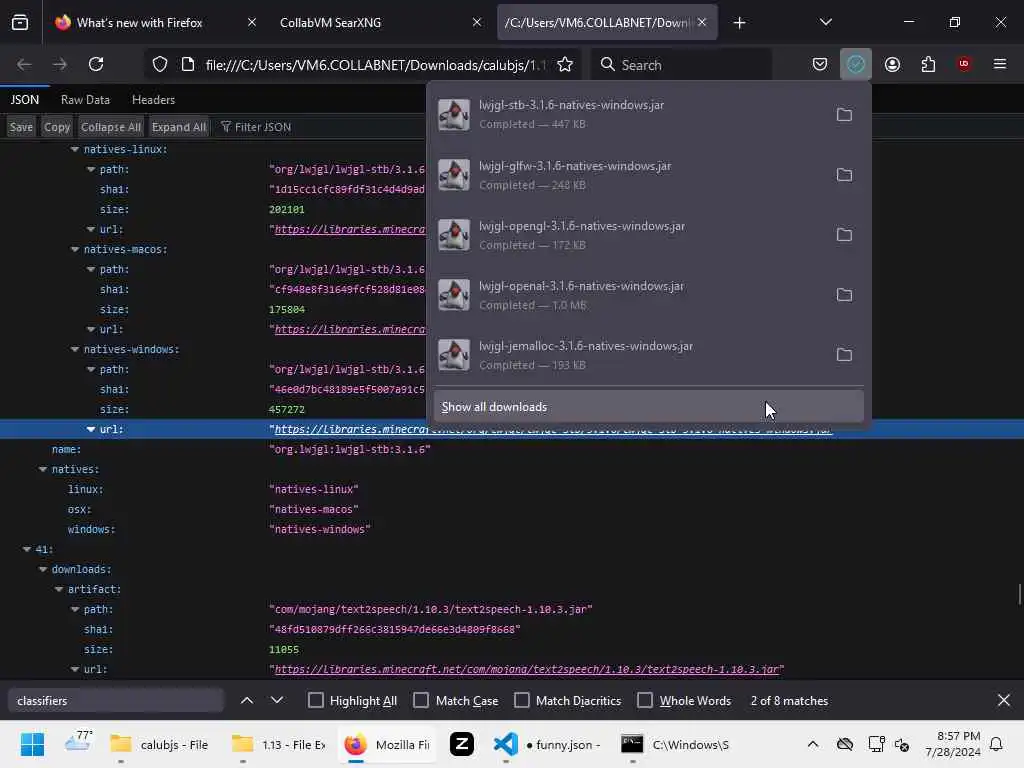
Task: Enable Match Case checkbox
Action: pyautogui.click(x=421, y=700)
